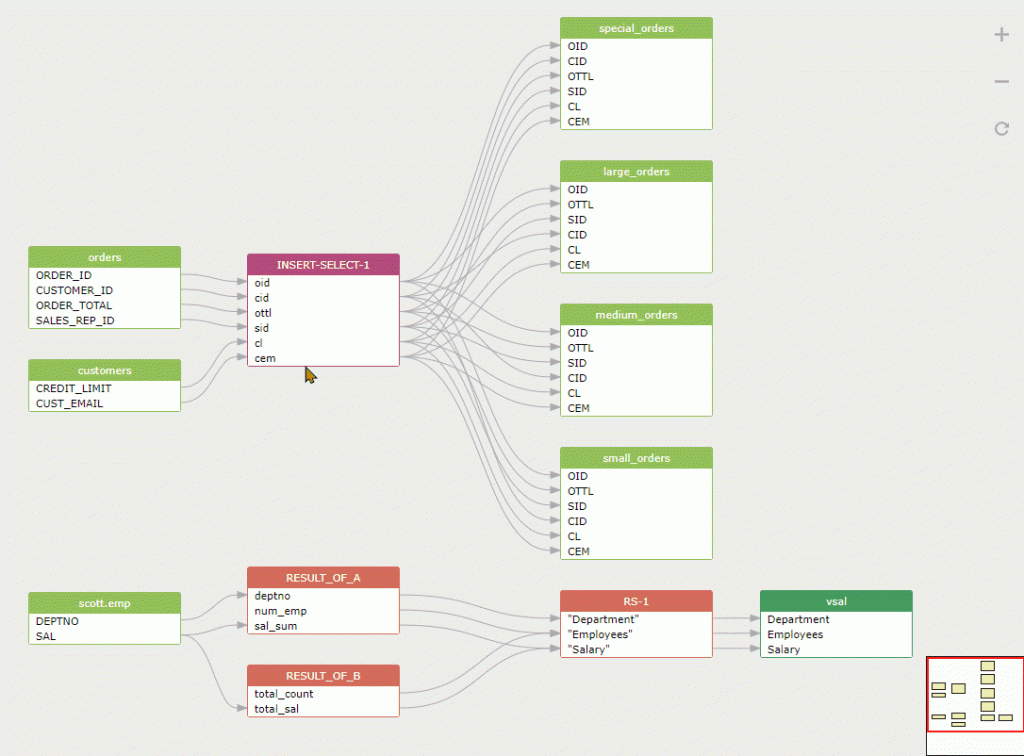The width and height of the screenshot is (1024, 756).
Task: Click the scott.emp table header
Action: point(104,603)
